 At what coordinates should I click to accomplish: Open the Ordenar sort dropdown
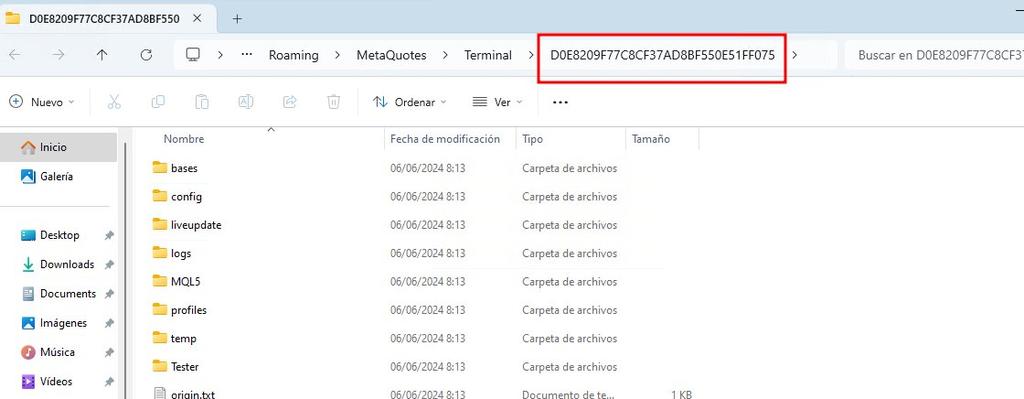click(x=409, y=102)
